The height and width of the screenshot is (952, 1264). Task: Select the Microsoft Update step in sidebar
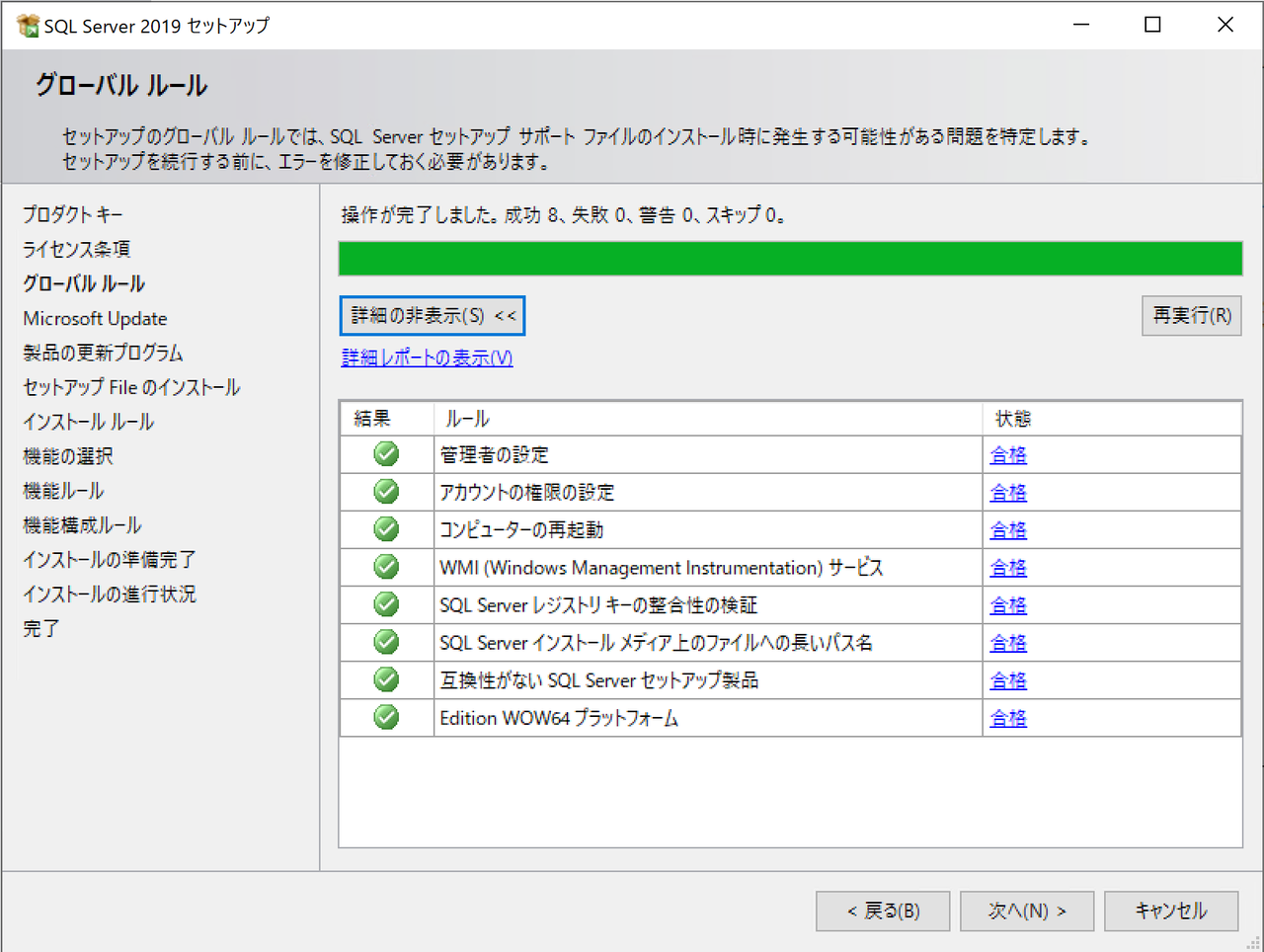(x=95, y=318)
